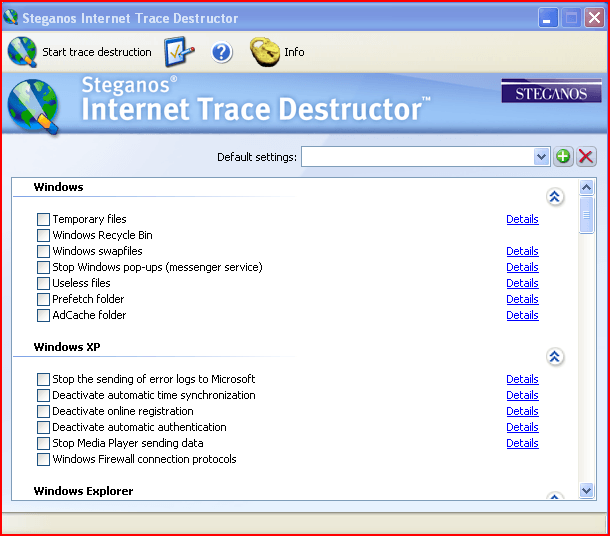Open the checklist settings icon in toolbar
The height and width of the screenshot is (536, 610).
coord(179,51)
